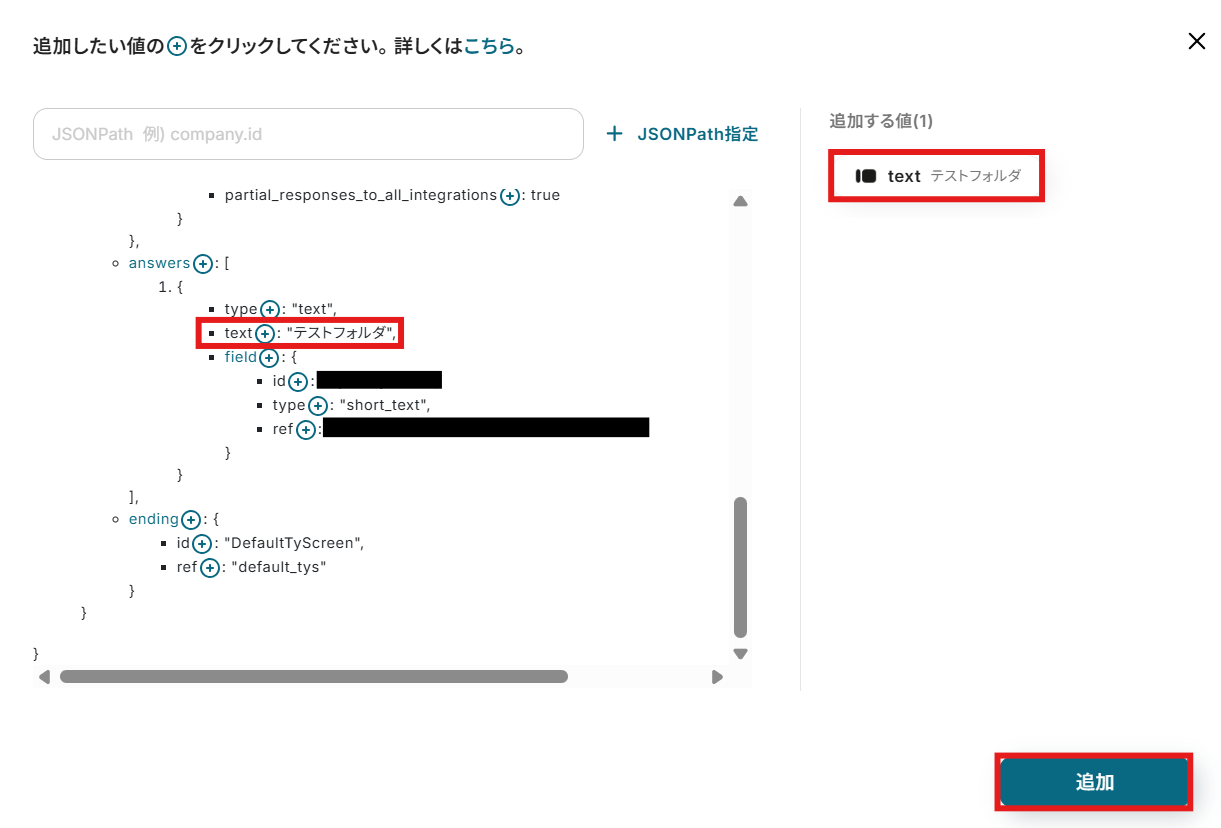Click the field key label
The image size is (1221, 828).
pos(240,357)
